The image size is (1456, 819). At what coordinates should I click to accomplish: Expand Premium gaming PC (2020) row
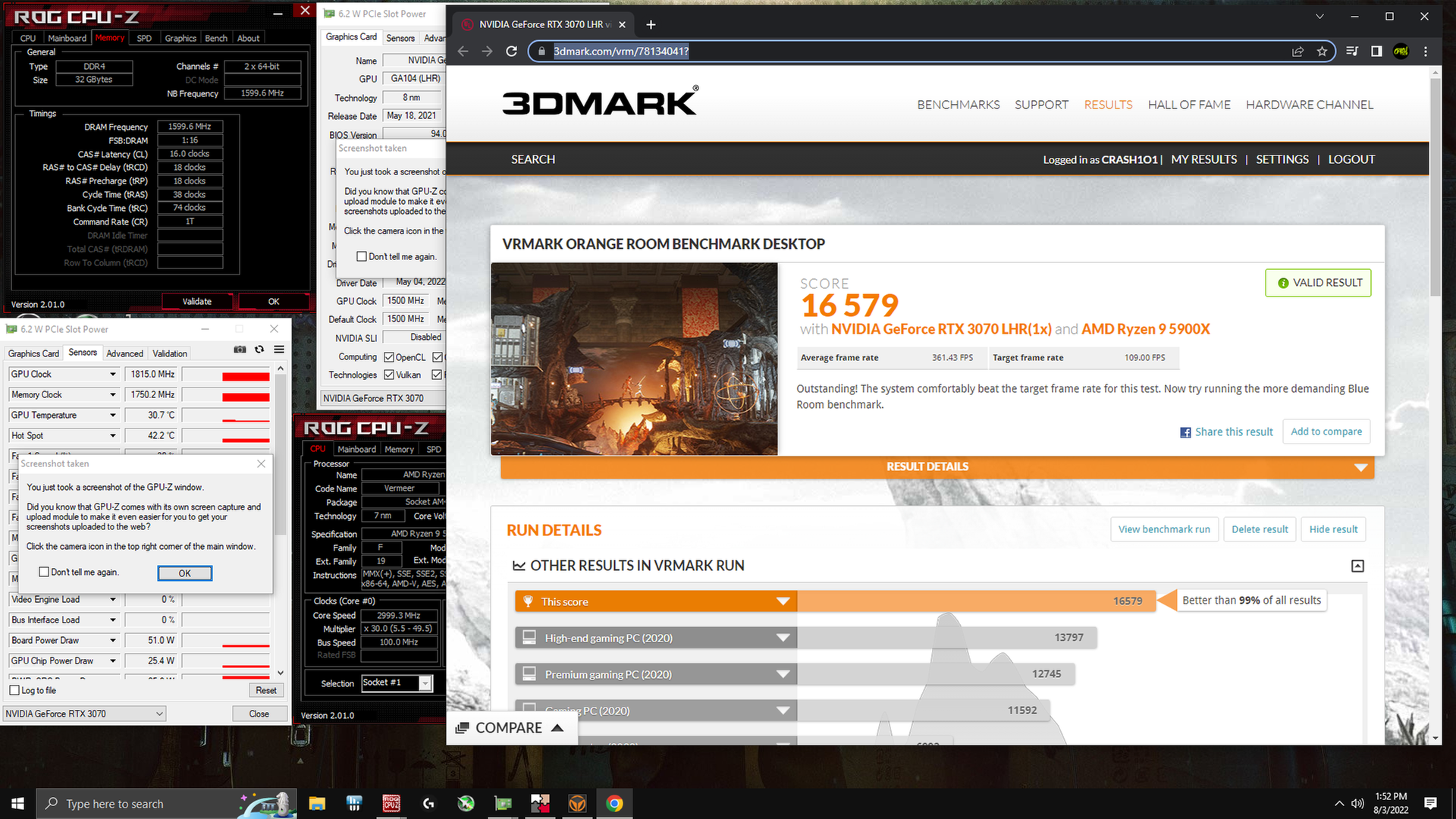click(x=656, y=674)
